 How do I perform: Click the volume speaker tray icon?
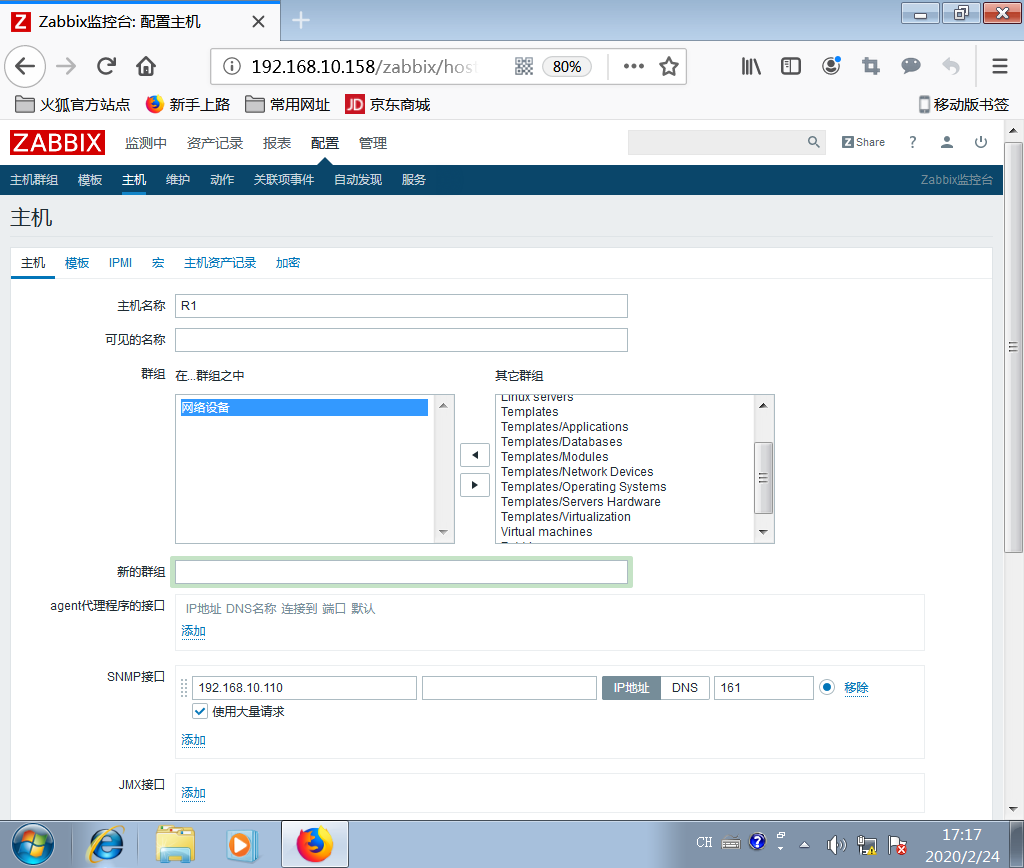coord(836,845)
